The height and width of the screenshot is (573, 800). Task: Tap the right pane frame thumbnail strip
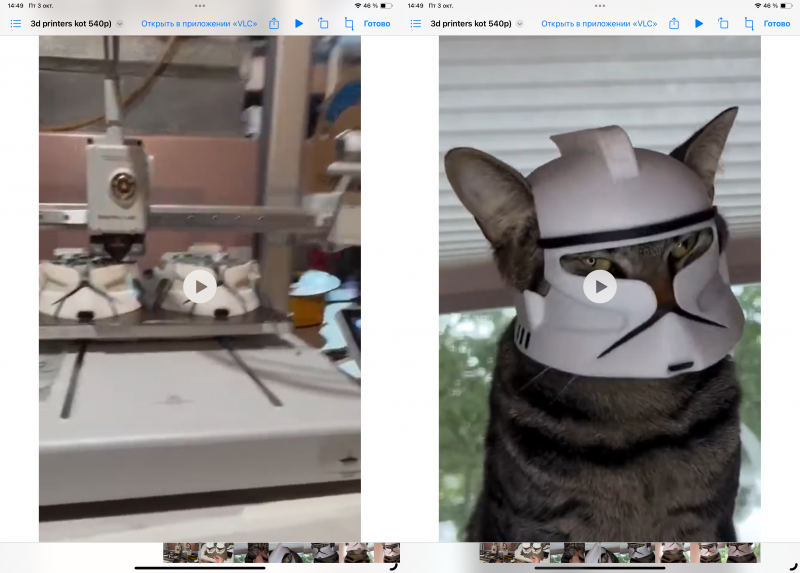click(x=619, y=553)
